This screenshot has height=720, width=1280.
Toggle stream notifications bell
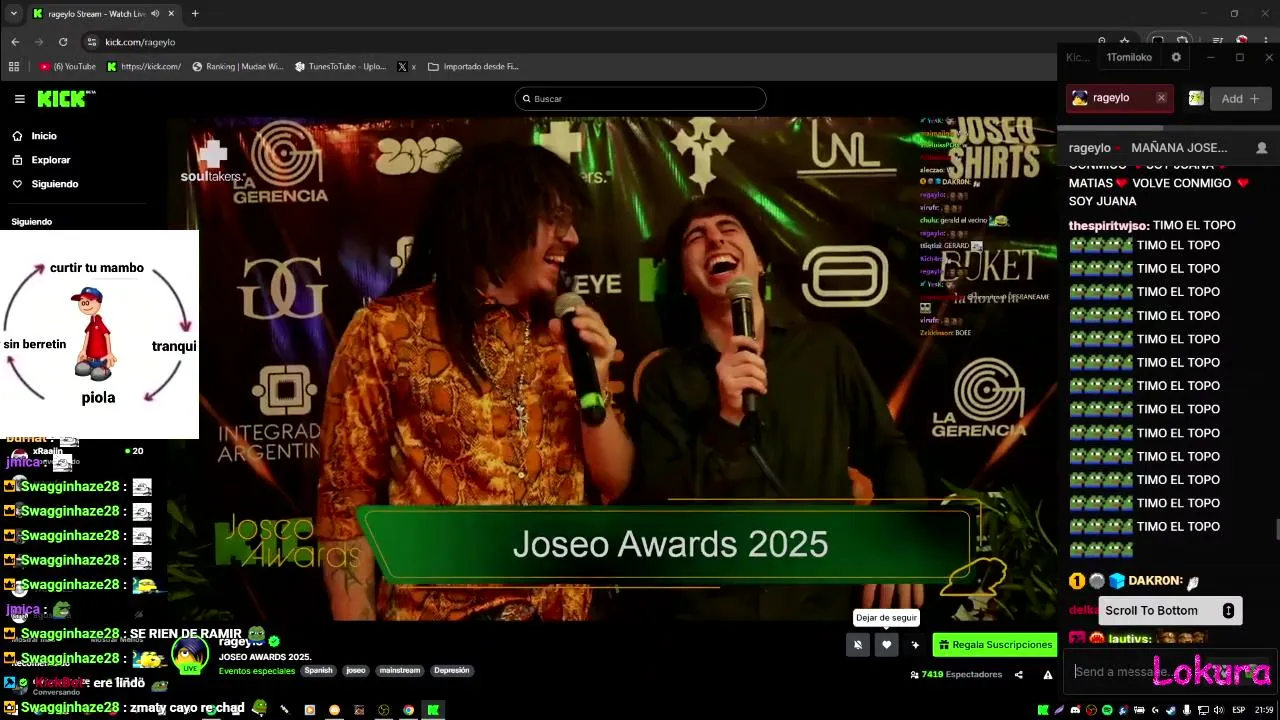coord(857,645)
